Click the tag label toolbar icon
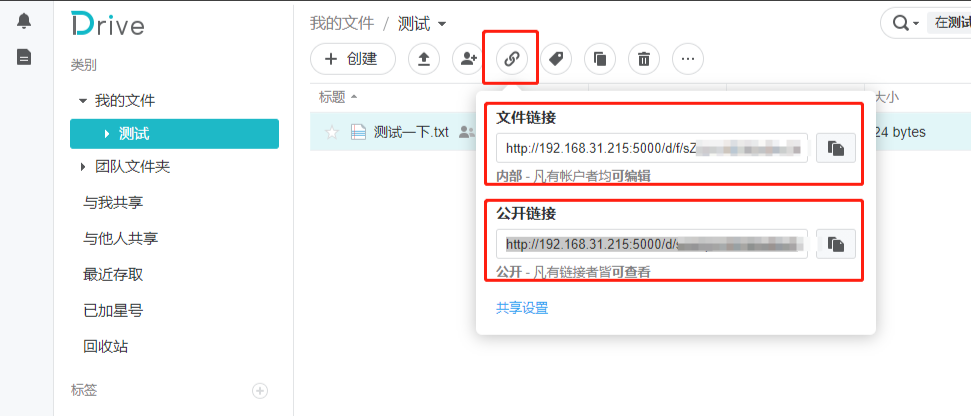This screenshot has height=416, width=971. click(x=556, y=59)
